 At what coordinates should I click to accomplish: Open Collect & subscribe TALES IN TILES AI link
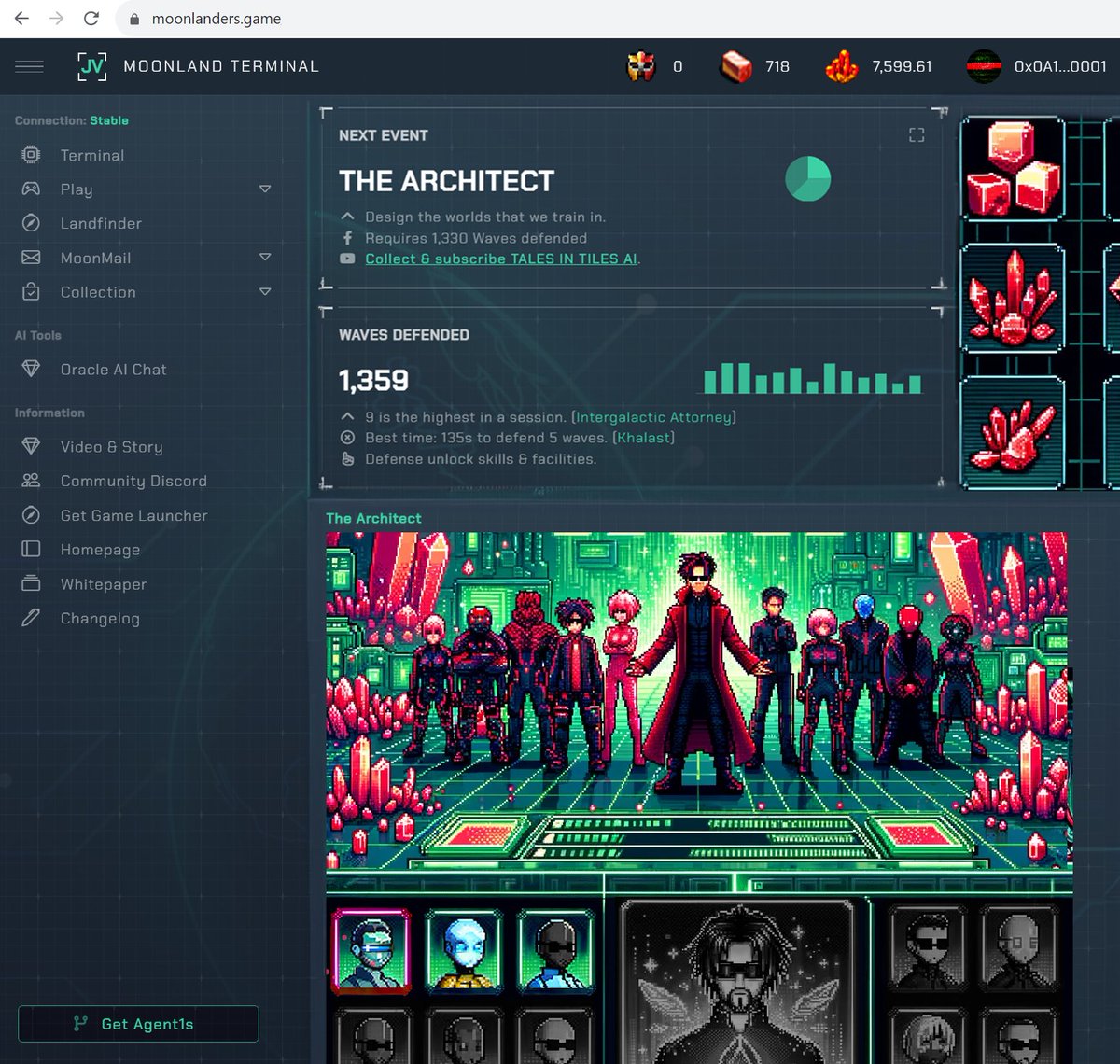(x=501, y=259)
